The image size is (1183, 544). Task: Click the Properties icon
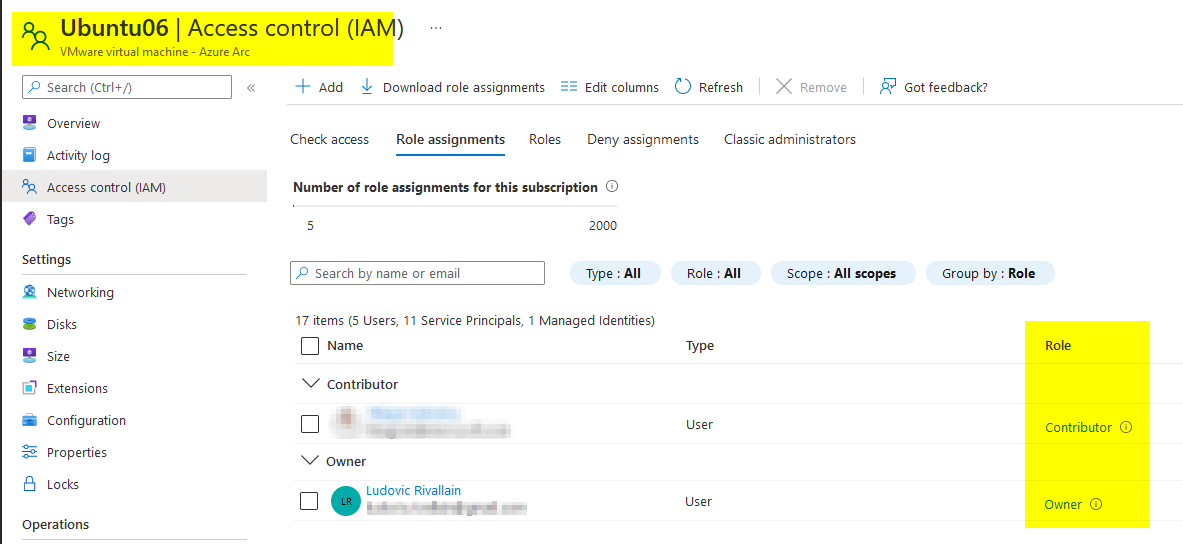pyautogui.click(x=29, y=452)
